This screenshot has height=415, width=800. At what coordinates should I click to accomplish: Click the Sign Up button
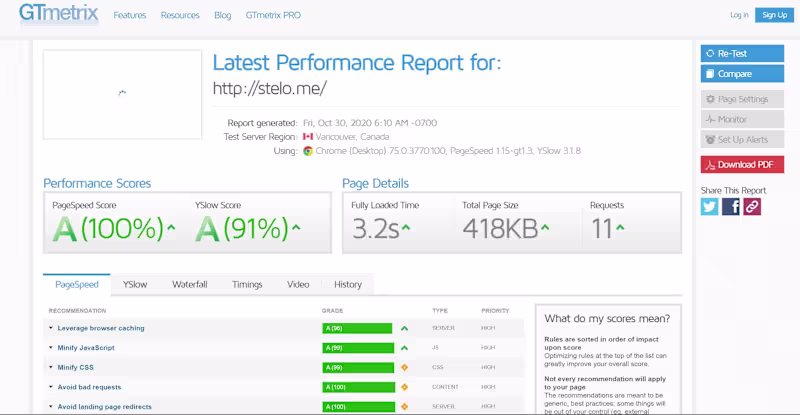point(774,15)
